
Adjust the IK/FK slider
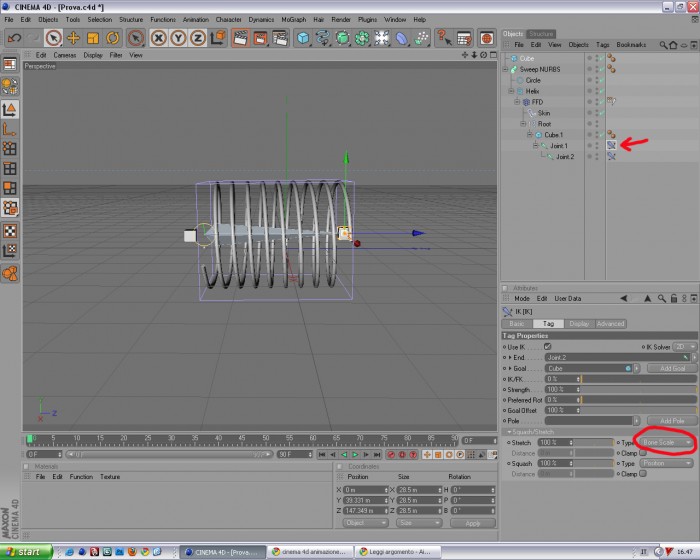[x=638, y=379]
